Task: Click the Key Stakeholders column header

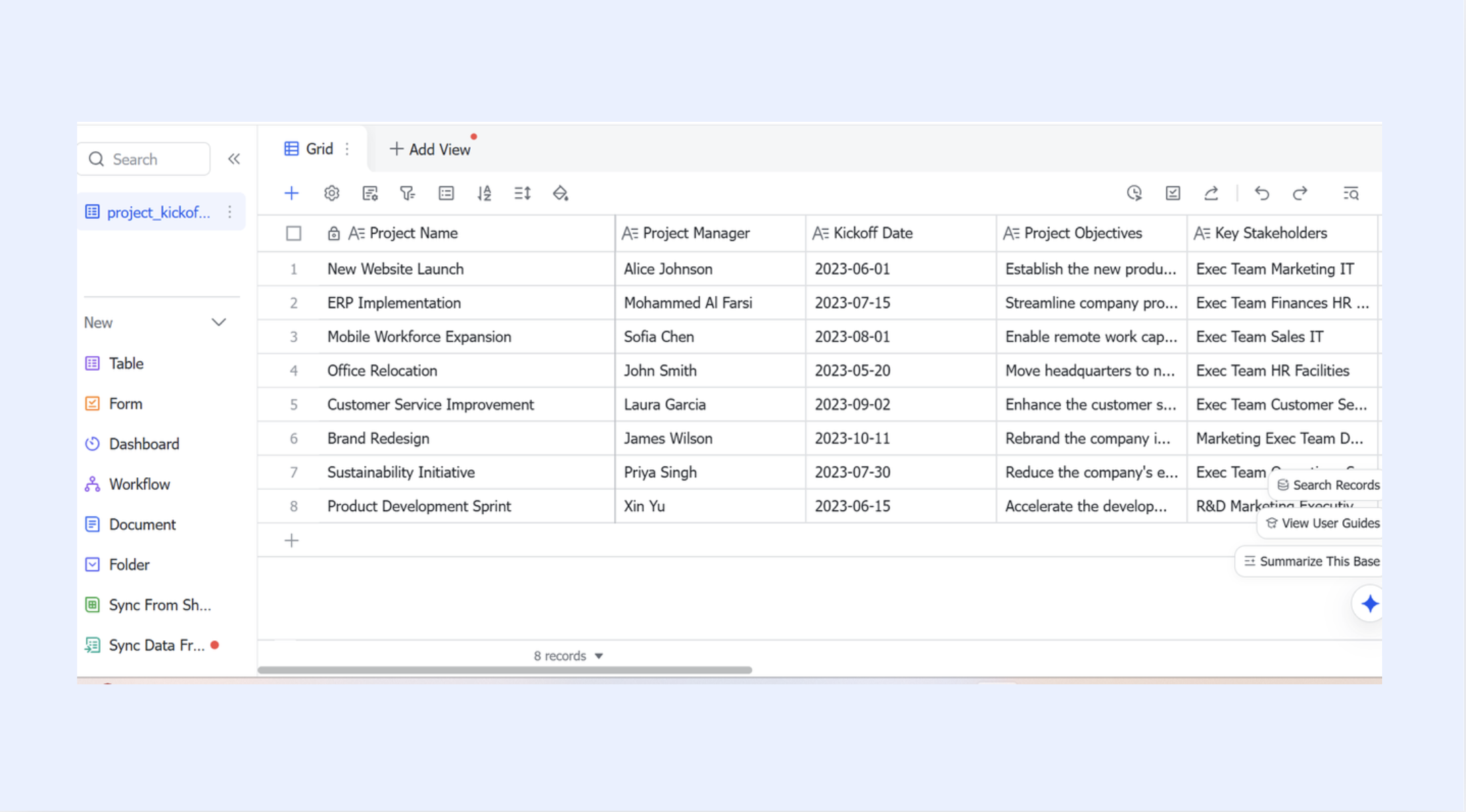Action: tap(1282, 233)
